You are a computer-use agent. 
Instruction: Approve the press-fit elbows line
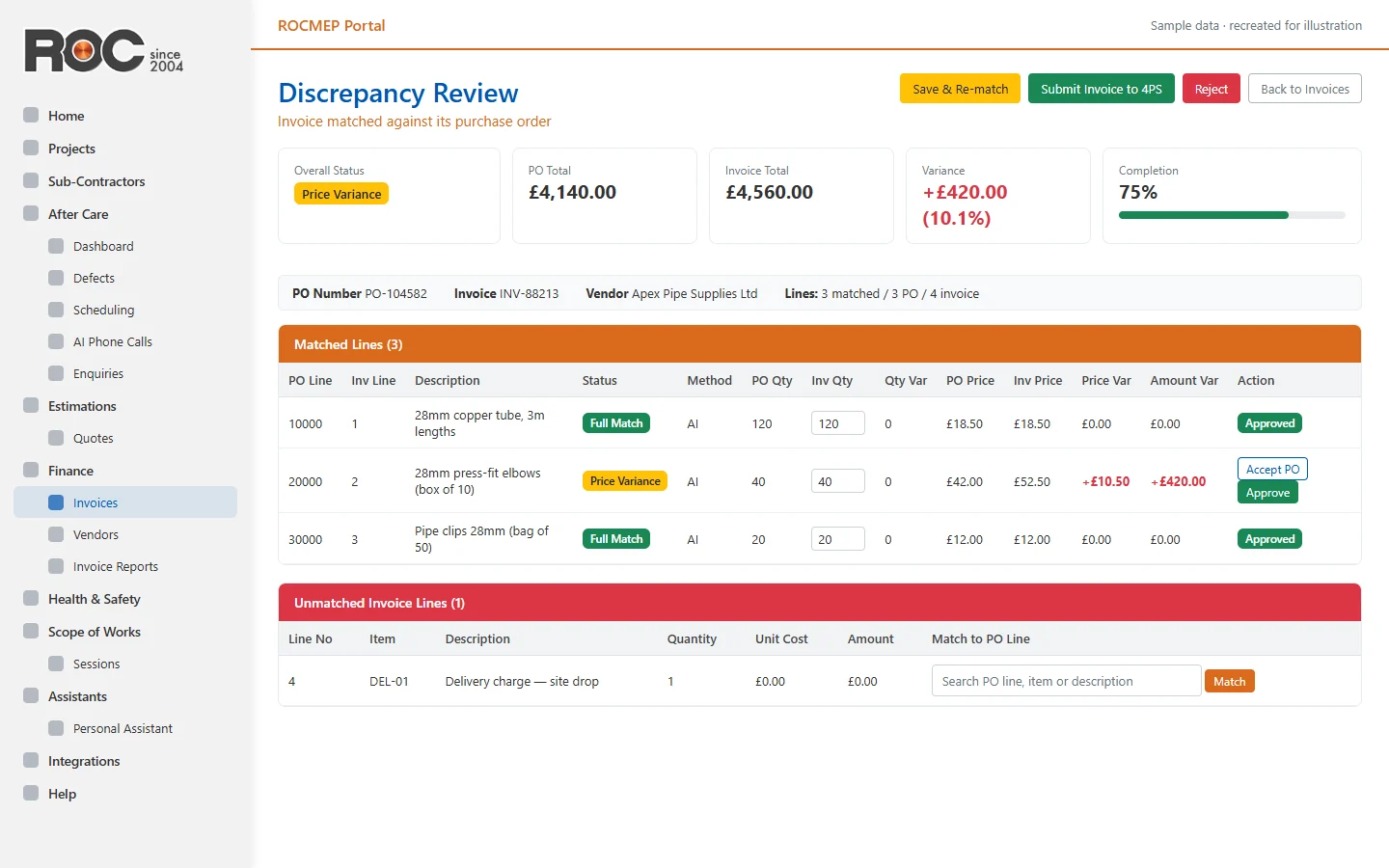click(1267, 493)
